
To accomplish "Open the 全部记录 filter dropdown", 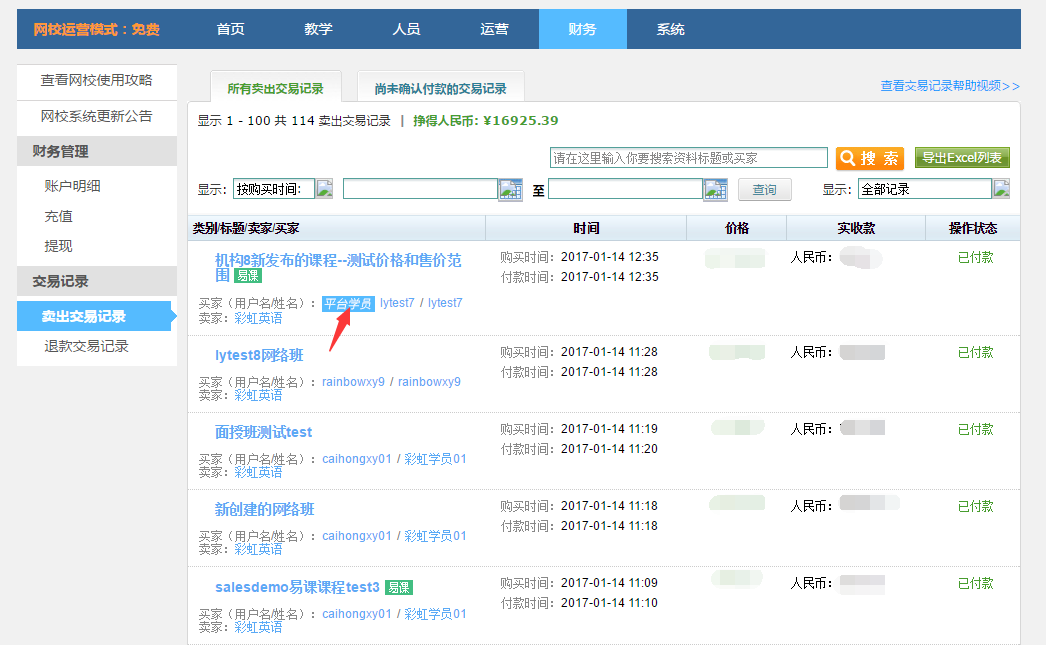I will tap(1000, 189).
